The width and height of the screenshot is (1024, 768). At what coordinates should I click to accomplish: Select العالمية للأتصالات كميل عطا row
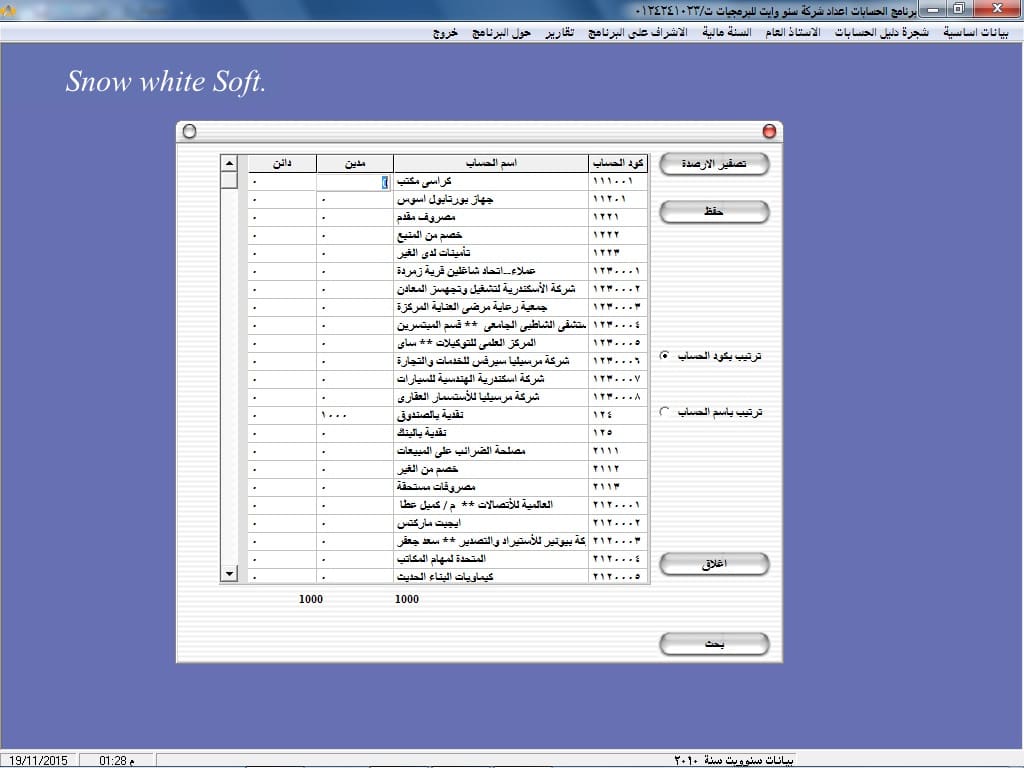point(449,505)
